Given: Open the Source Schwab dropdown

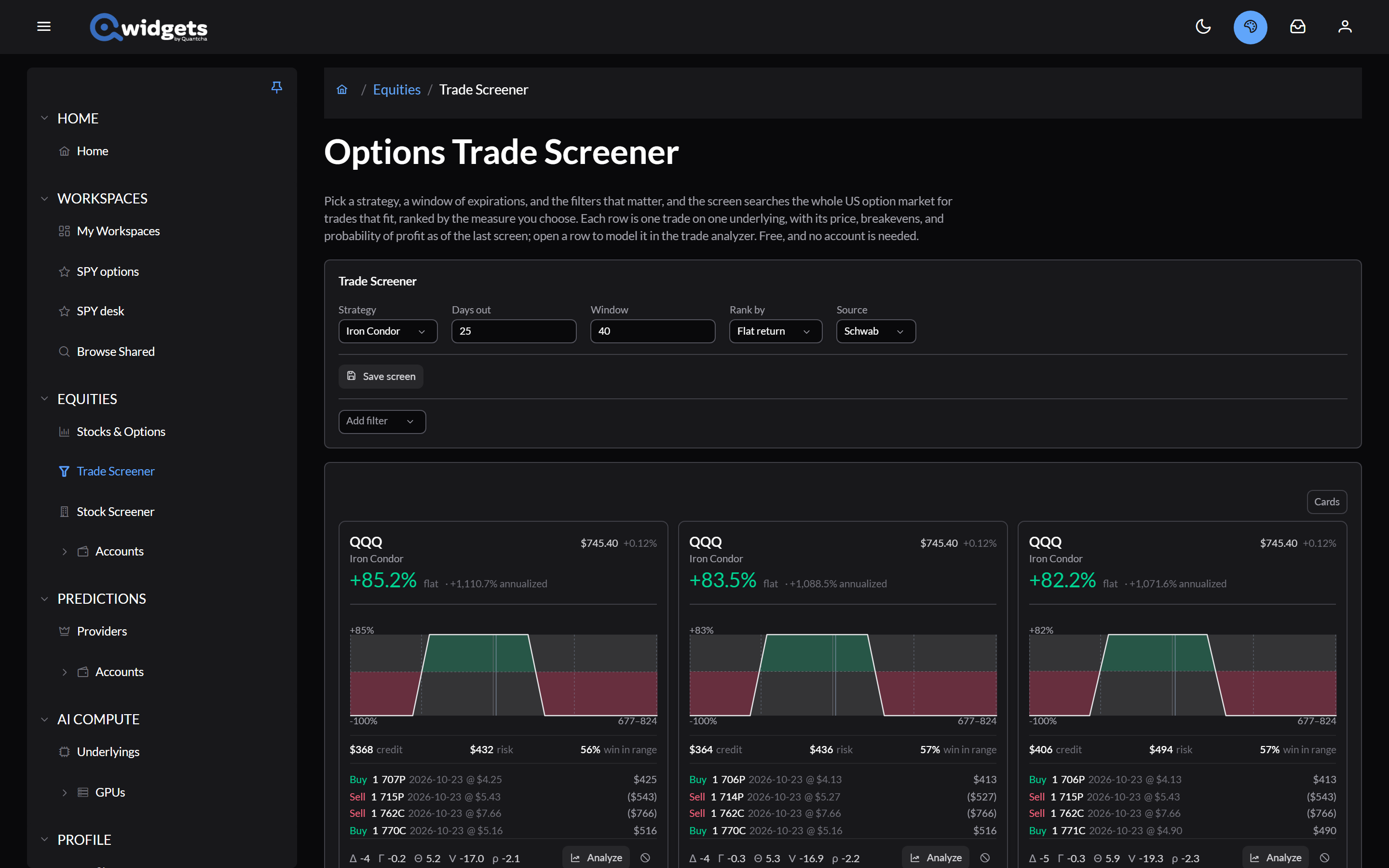Looking at the screenshot, I should click(x=876, y=331).
